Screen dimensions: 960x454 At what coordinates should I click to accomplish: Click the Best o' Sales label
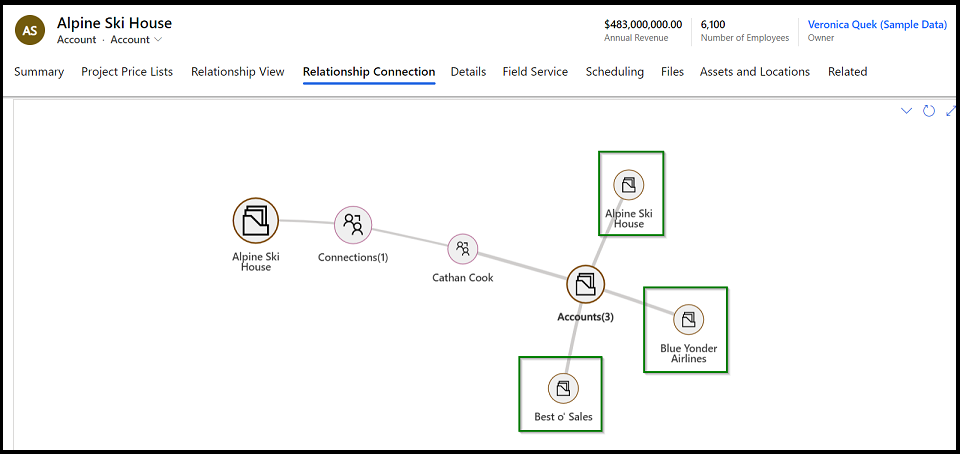coord(563,417)
